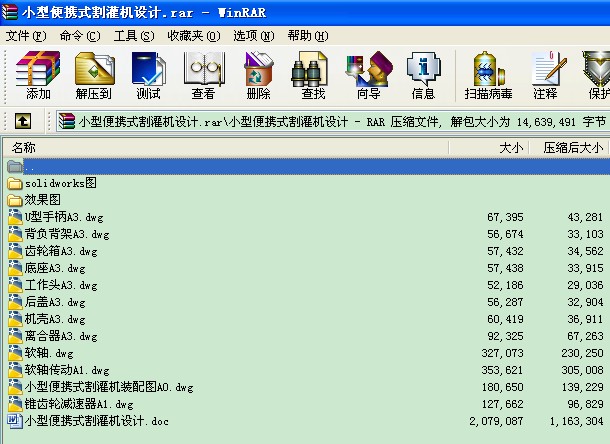Select the solidworks图 folder
This screenshot has height=444, width=610.
(60, 183)
